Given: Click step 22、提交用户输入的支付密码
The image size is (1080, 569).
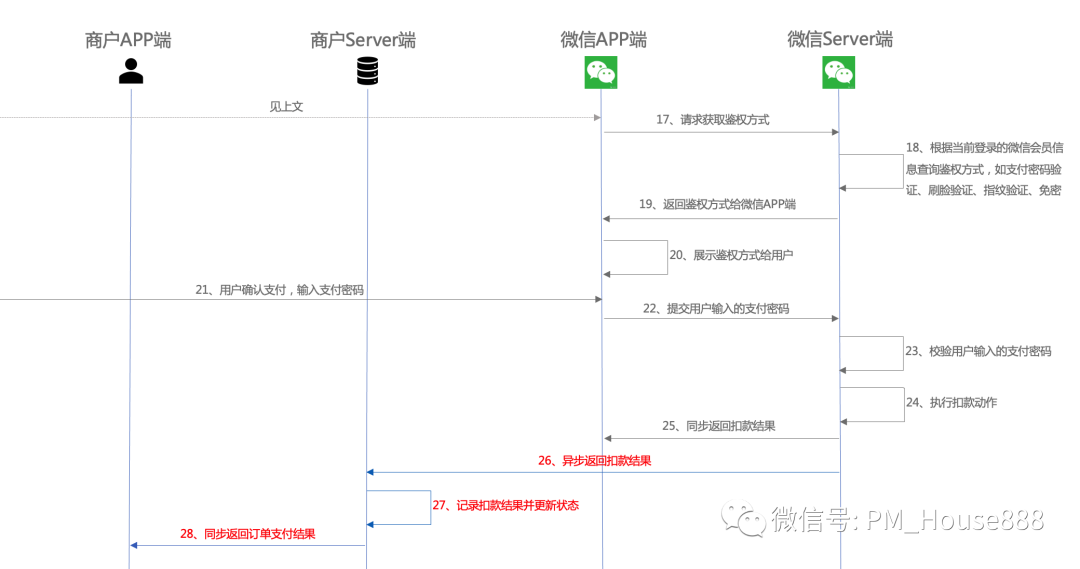Looking at the screenshot, I should [x=716, y=309].
